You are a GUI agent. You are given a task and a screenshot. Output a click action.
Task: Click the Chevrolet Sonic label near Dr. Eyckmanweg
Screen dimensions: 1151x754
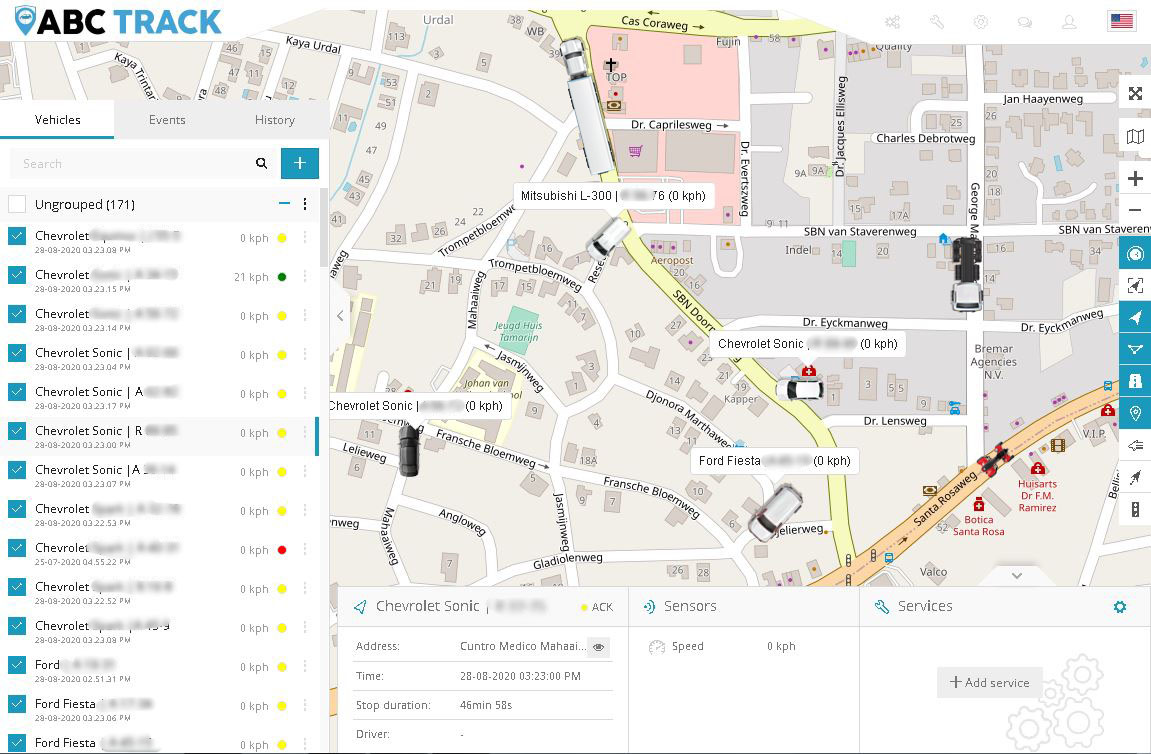pos(807,344)
